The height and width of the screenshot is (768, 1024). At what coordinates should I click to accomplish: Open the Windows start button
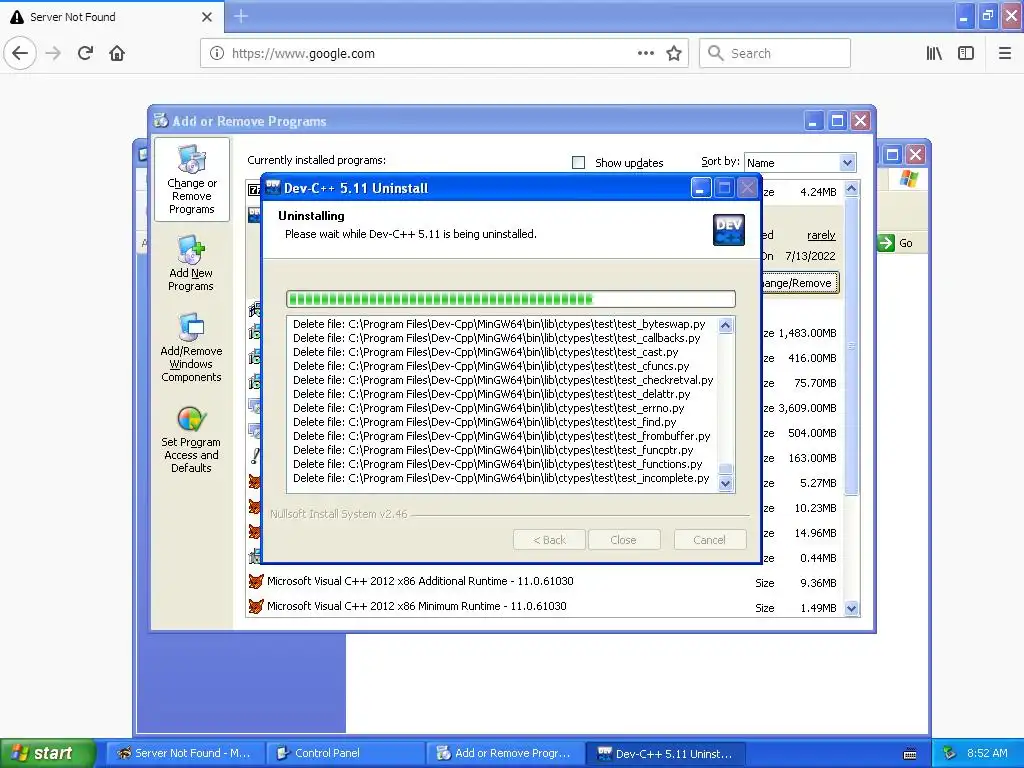click(47, 753)
